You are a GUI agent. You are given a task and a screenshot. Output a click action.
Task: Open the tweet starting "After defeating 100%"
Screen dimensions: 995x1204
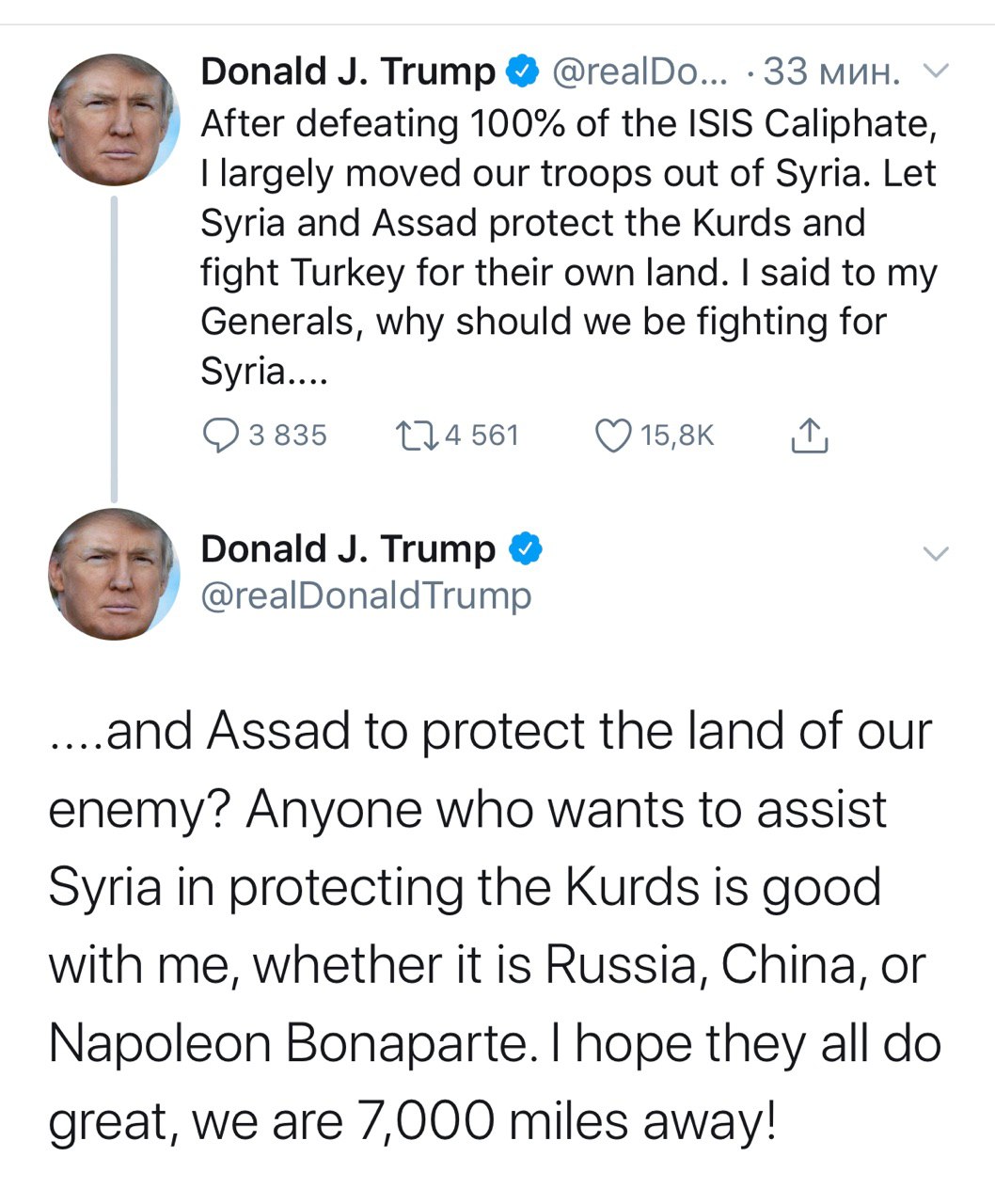pyautogui.click(x=568, y=247)
